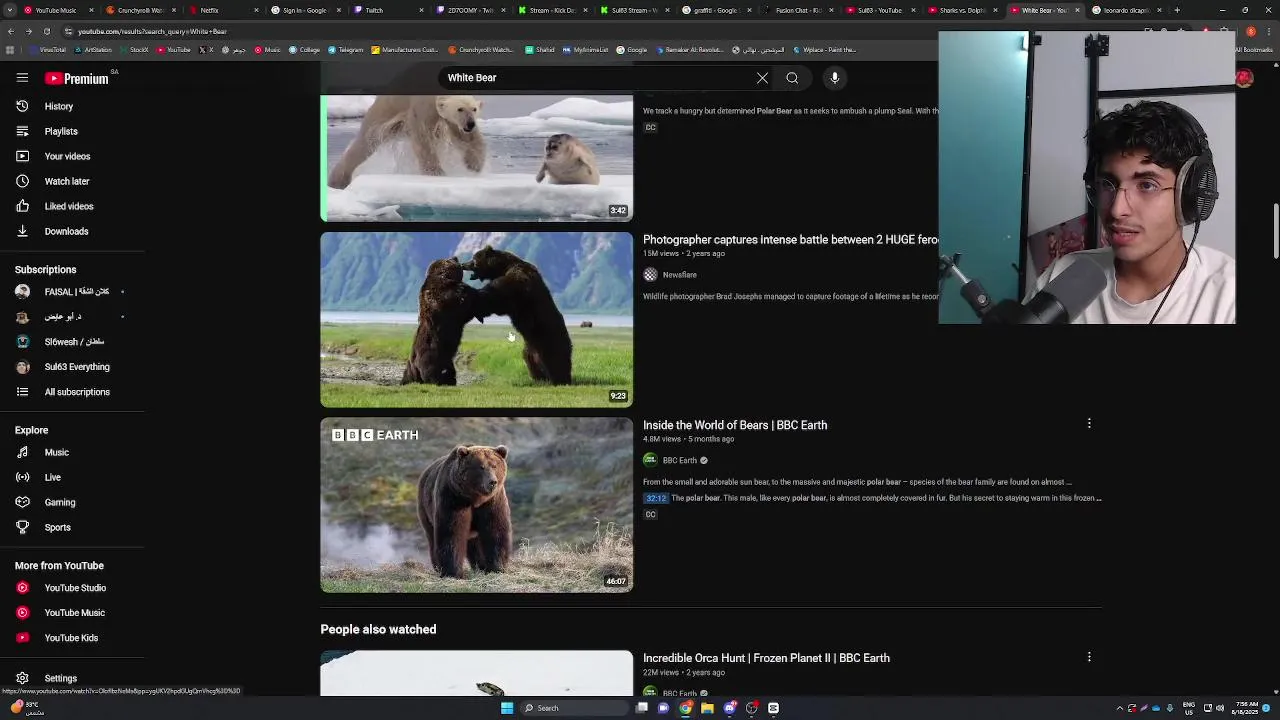Open the Google bookmark
The height and width of the screenshot is (720, 1280).
[631, 49]
